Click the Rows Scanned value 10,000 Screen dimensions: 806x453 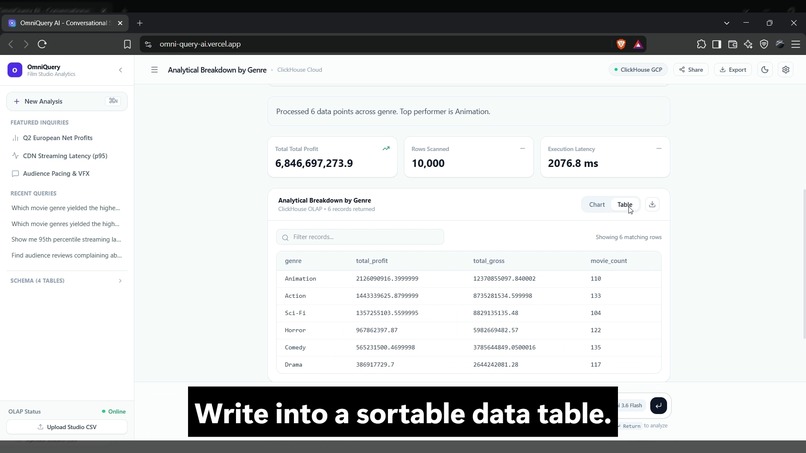click(x=428, y=164)
